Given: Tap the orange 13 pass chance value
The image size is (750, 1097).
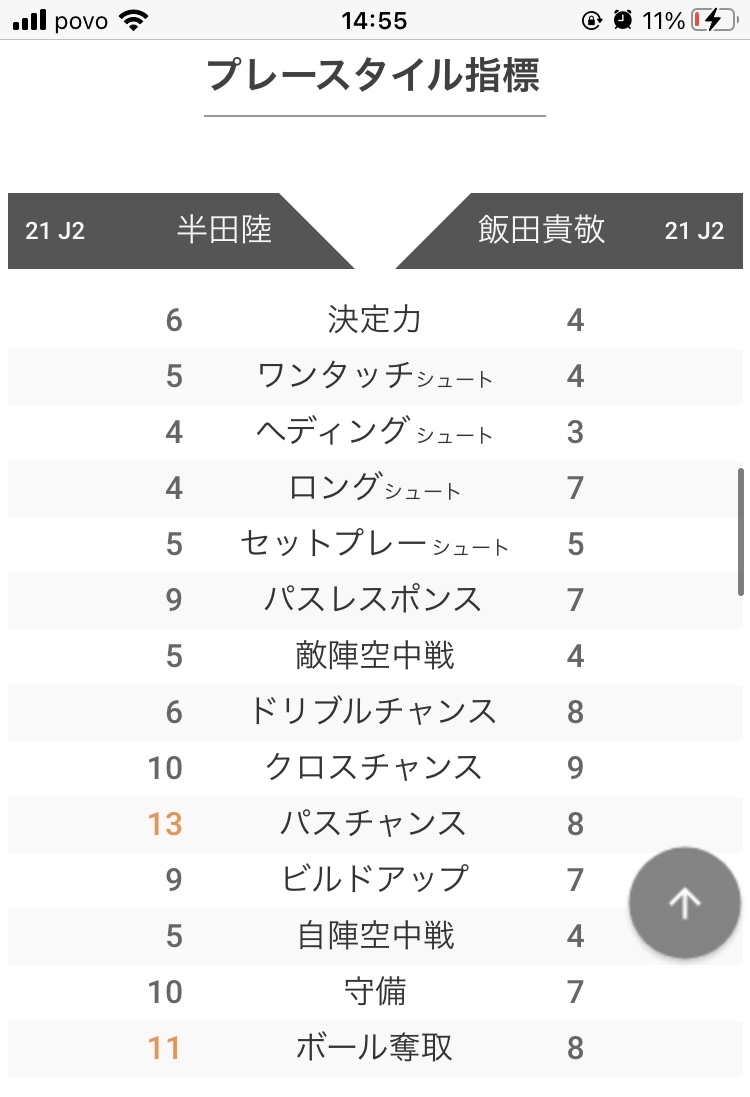Looking at the screenshot, I should tap(165, 824).
